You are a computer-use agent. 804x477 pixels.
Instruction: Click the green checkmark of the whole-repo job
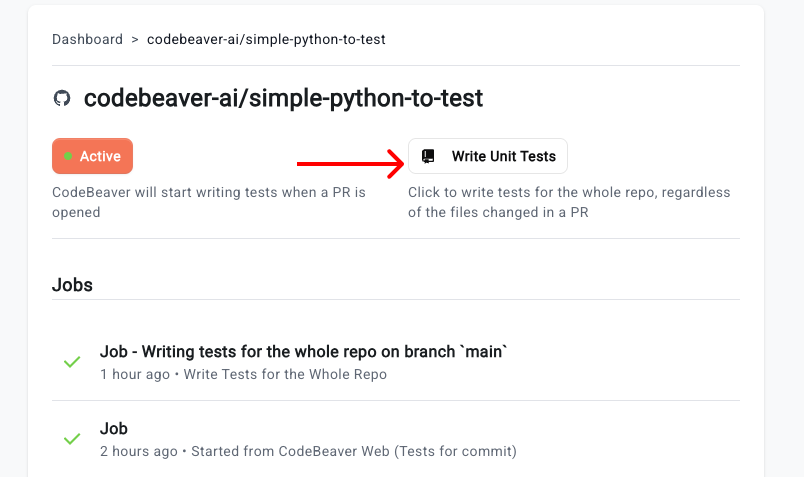(x=72, y=362)
